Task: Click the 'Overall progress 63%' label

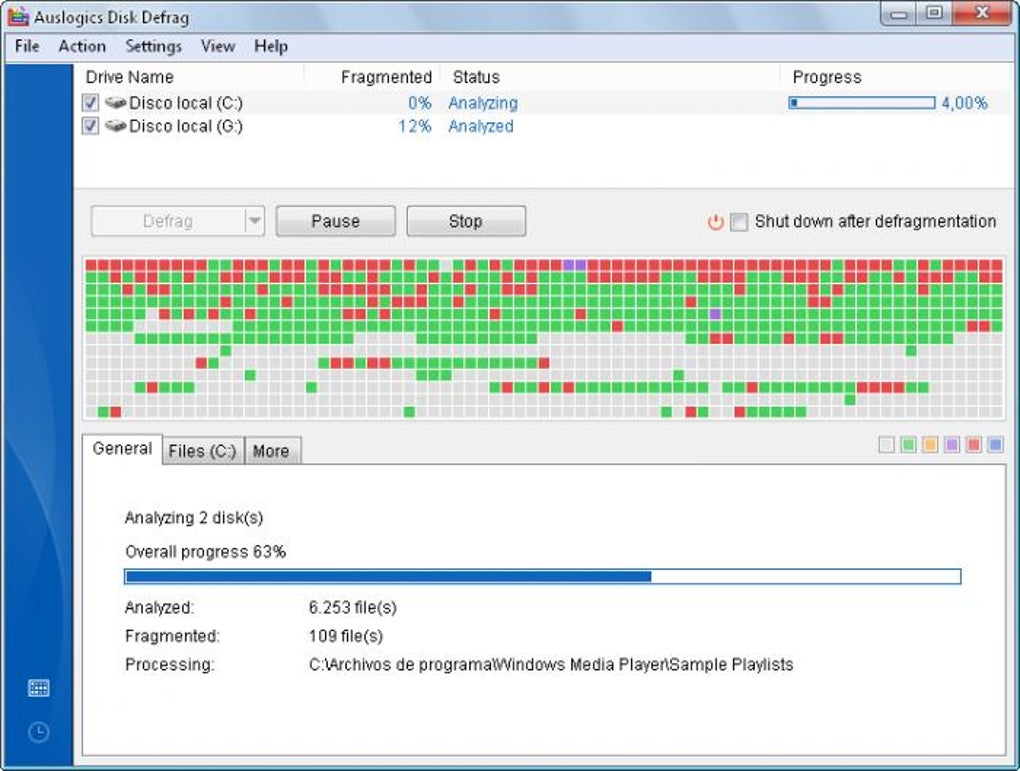Action: tap(206, 552)
